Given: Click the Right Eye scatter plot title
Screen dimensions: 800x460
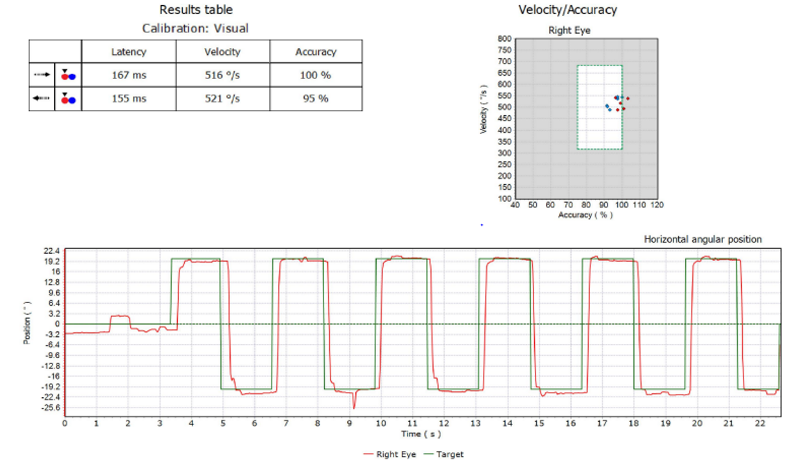Looking at the screenshot, I should 569,30.
